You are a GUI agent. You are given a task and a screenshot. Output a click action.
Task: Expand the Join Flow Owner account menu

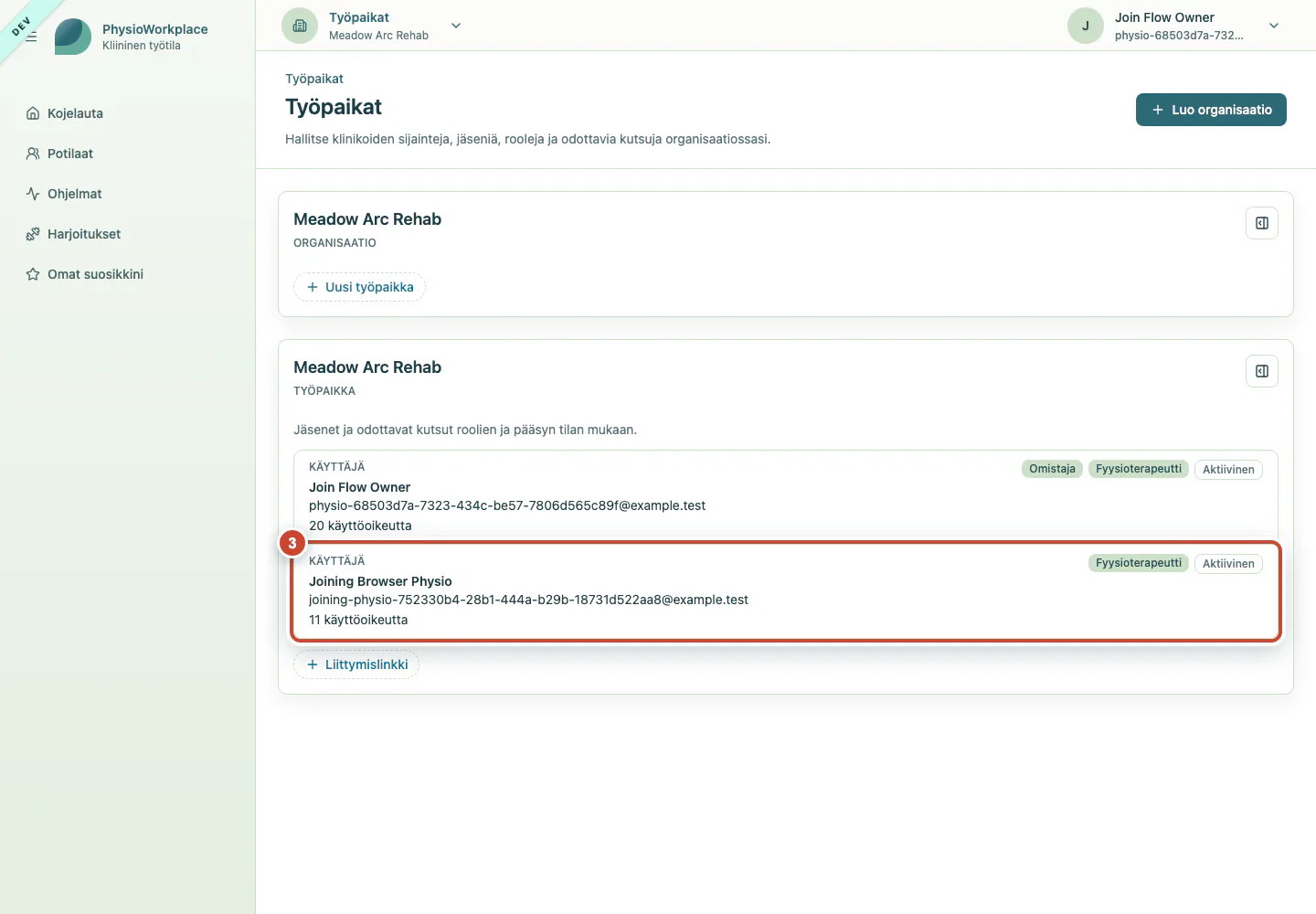click(1274, 26)
